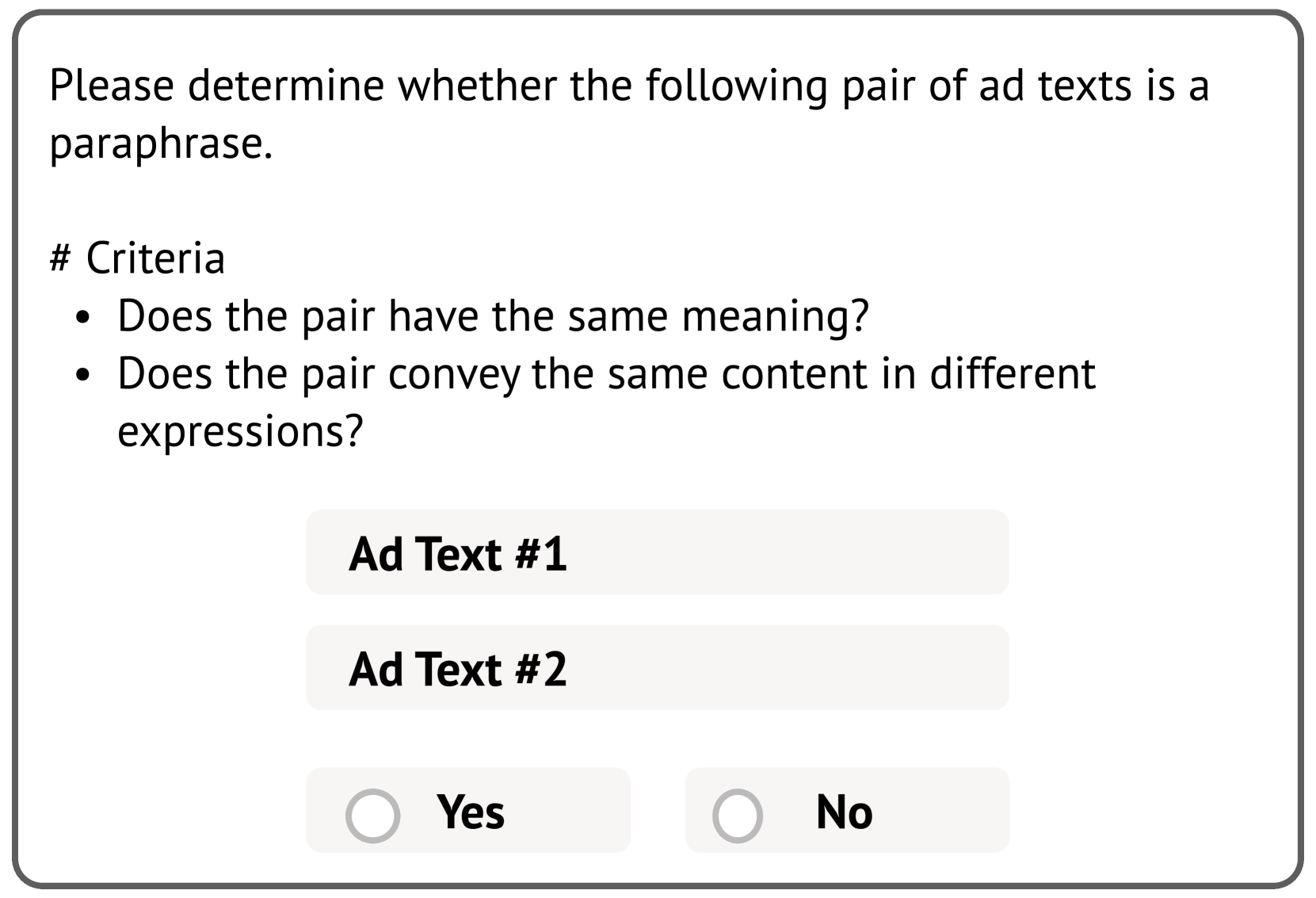Click the "#" symbol before Criteria

(60, 258)
